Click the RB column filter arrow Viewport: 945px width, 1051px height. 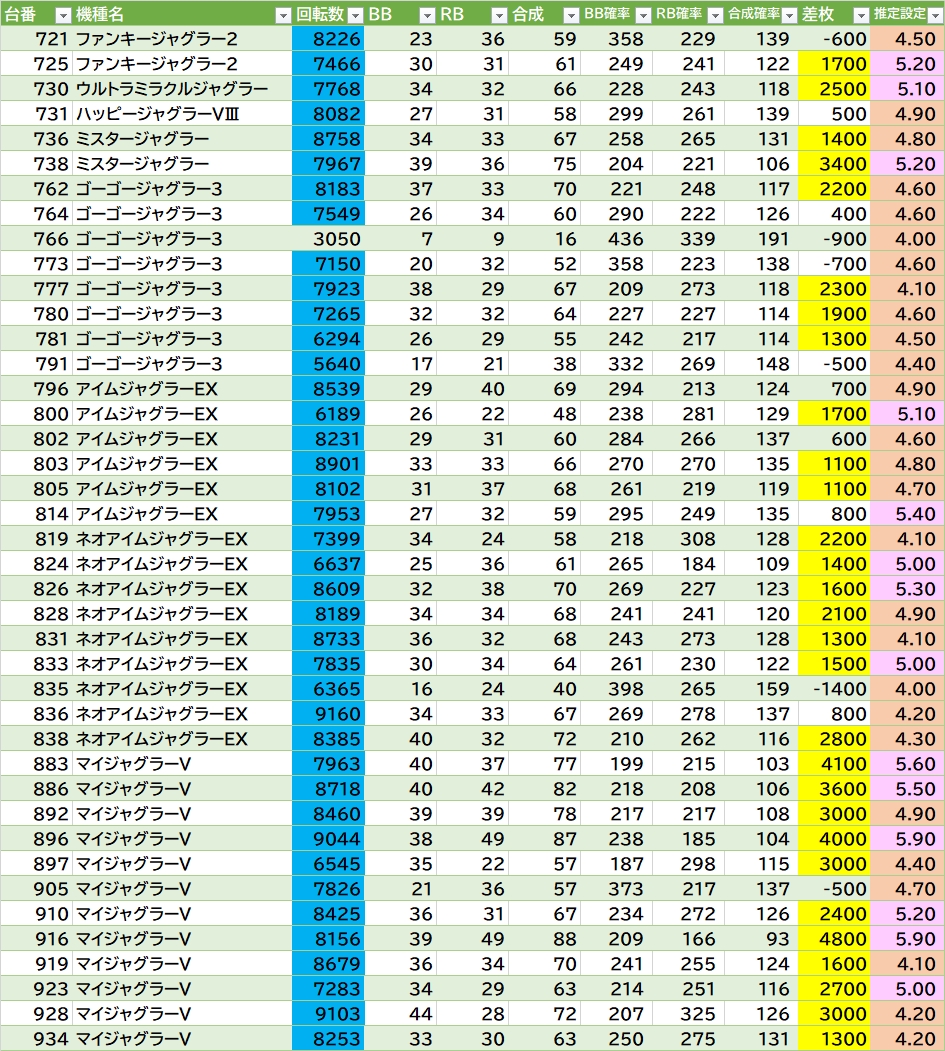(x=499, y=15)
